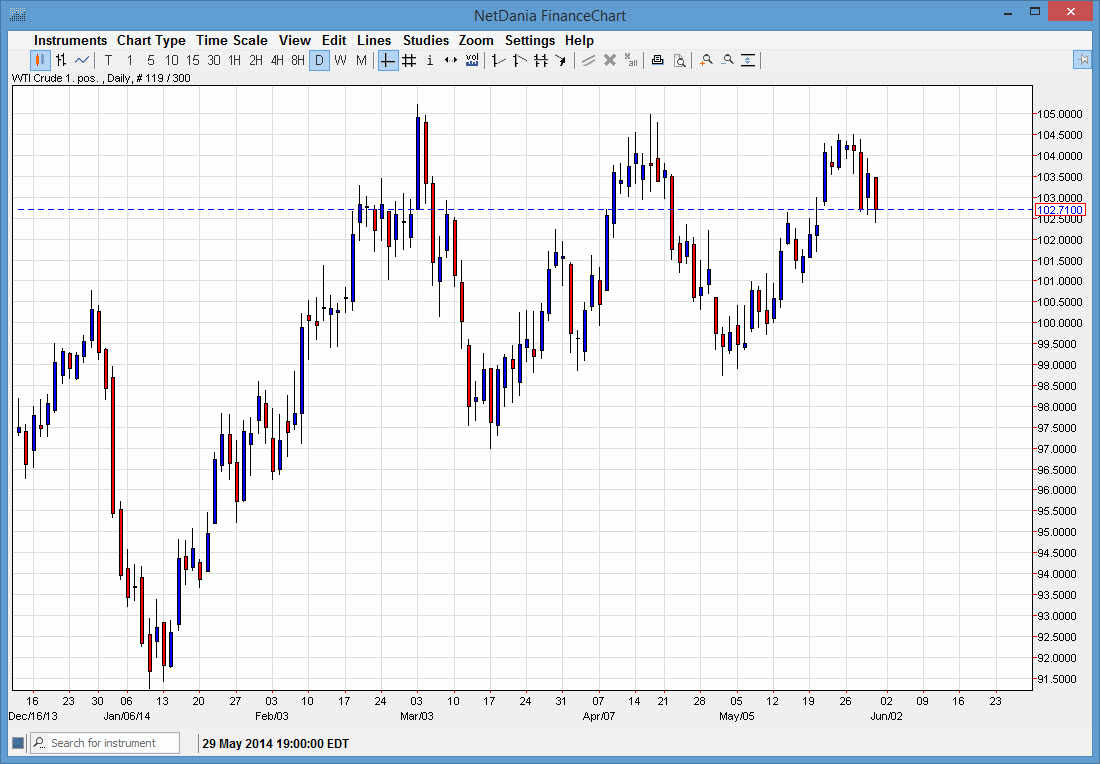The image size is (1100, 764).
Task: Click the blue square in status bar
Action: click(17, 743)
